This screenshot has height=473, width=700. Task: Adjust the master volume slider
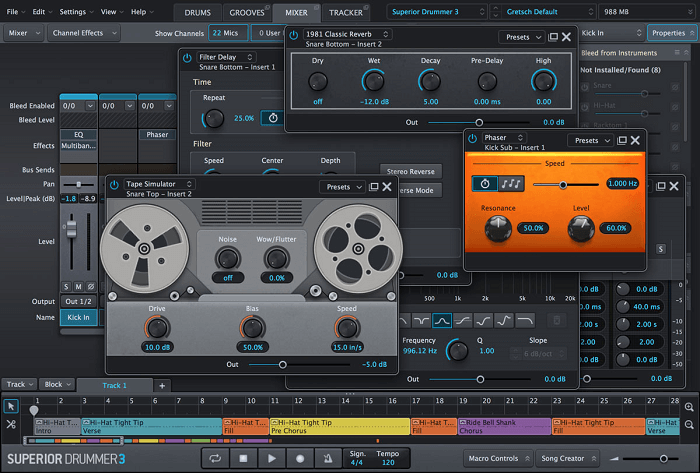(x=650, y=459)
